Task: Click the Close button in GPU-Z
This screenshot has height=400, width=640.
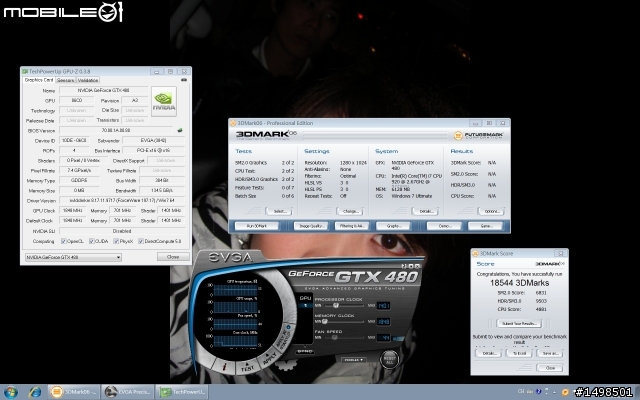Action: click(x=173, y=257)
